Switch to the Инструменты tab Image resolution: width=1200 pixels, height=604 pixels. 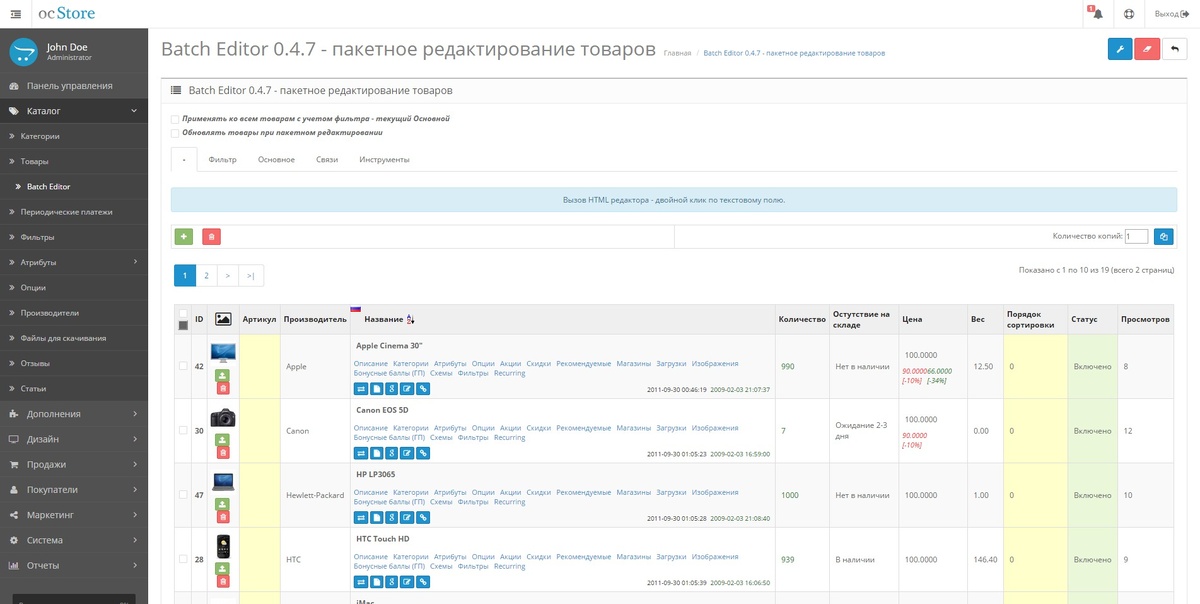click(x=384, y=160)
